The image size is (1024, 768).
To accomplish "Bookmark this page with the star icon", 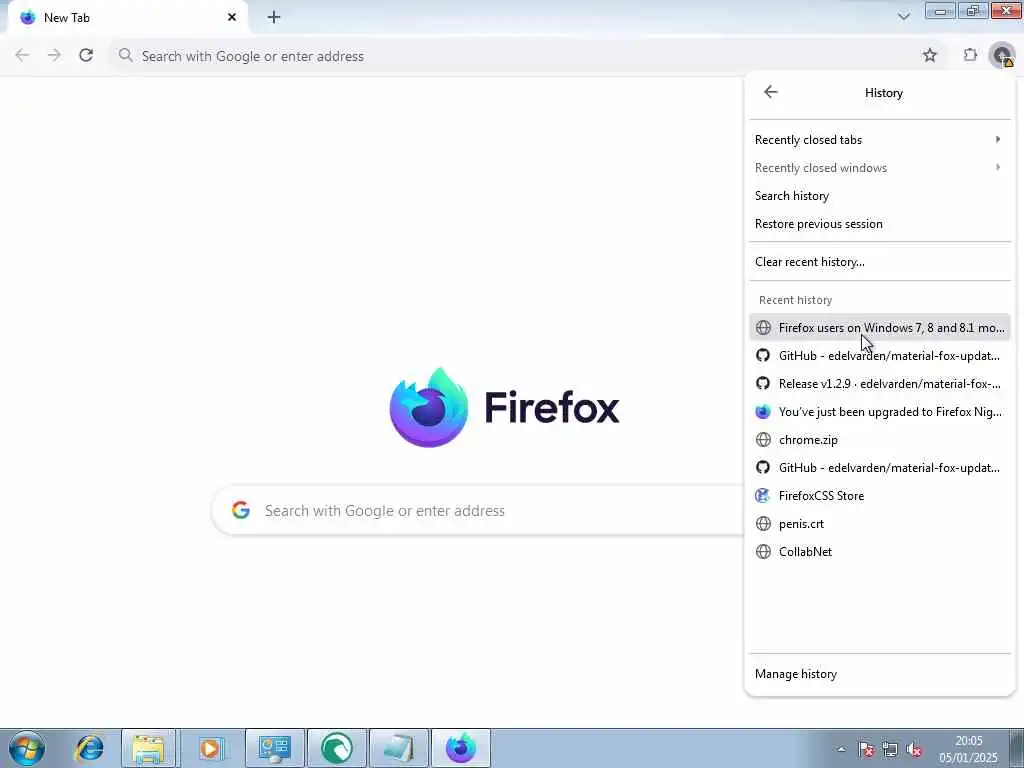I will pos(930,56).
